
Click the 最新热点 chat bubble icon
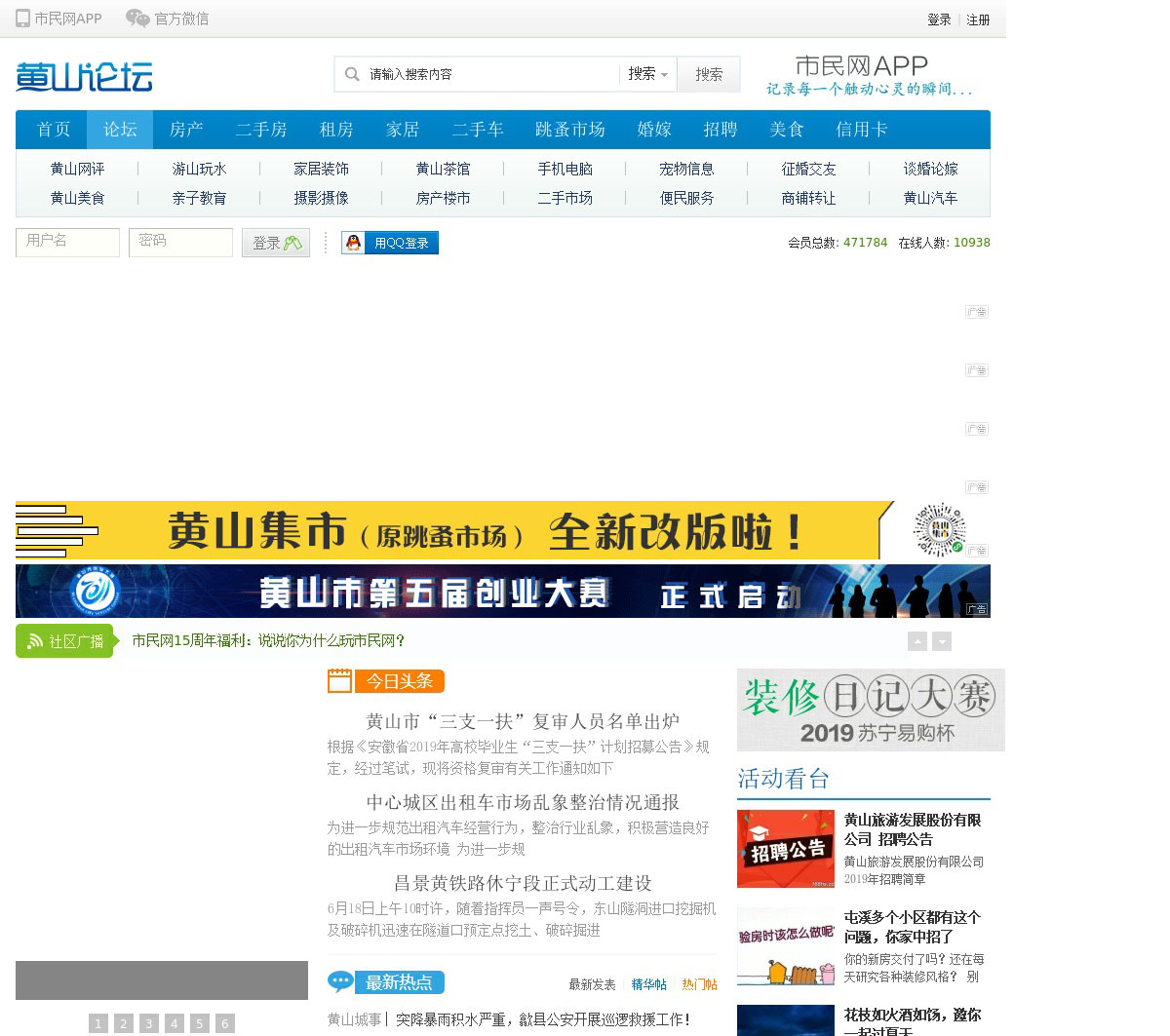tap(340, 981)
